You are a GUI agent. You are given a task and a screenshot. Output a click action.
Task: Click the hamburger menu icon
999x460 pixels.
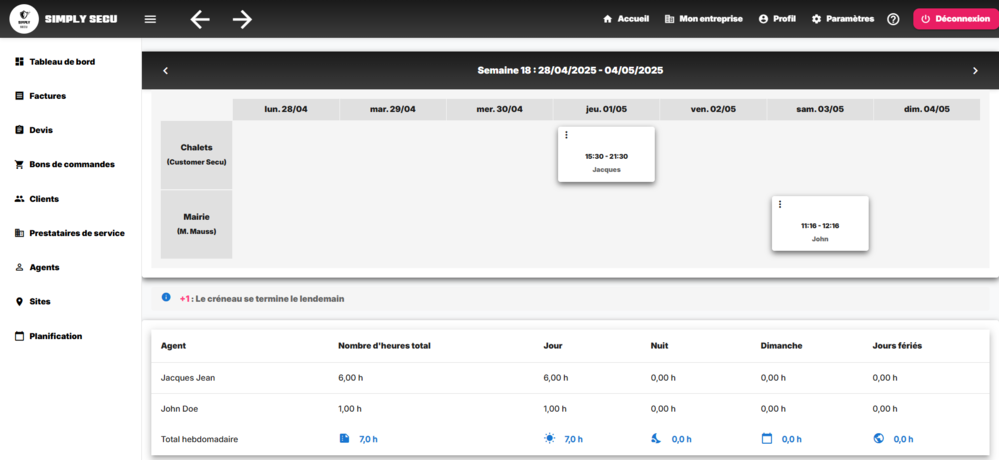pyautogui.click(x=150, y=19)
